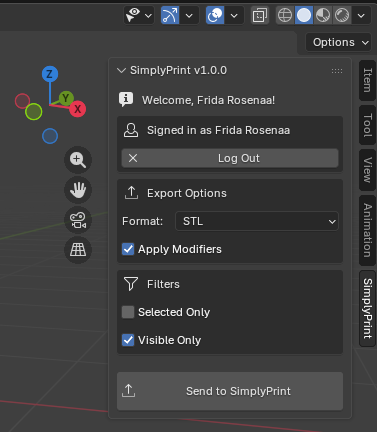The width and height of the screenshot is (377, 432).
Task: Click the Log Out button
Action: pos(230,158)
